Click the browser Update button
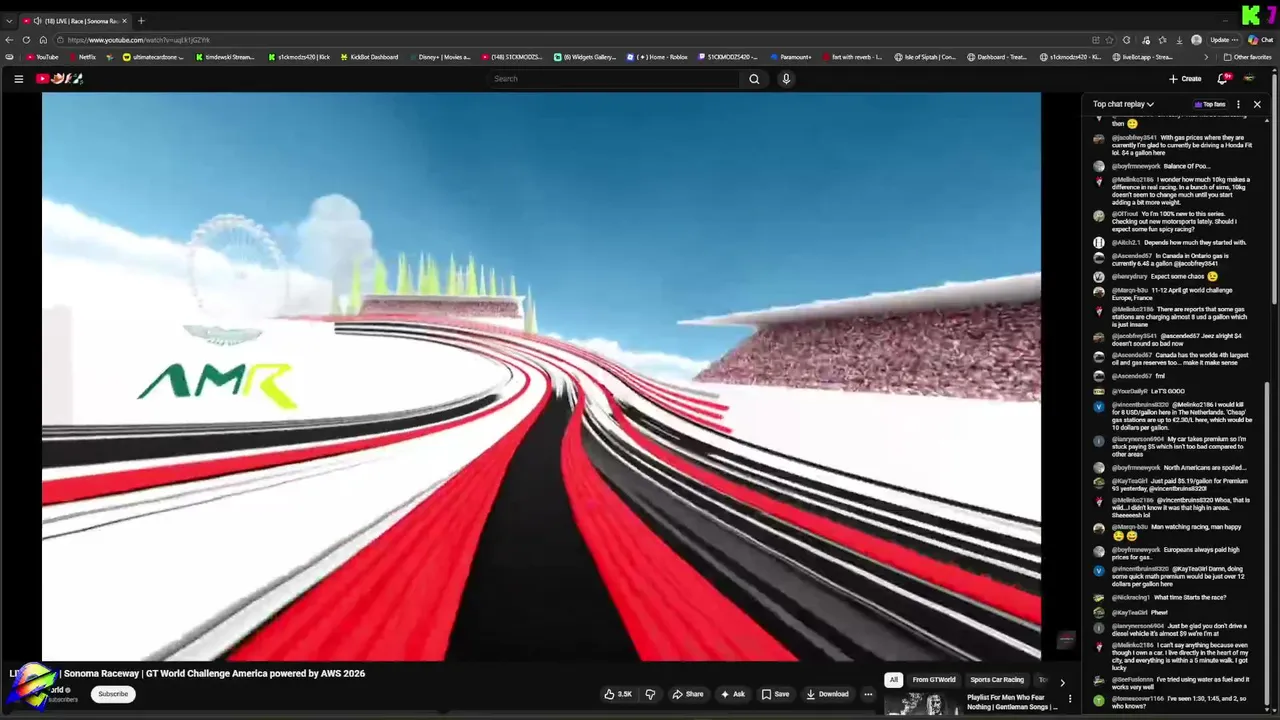This screenshot has height=720, width=1280. (1223, 40)
